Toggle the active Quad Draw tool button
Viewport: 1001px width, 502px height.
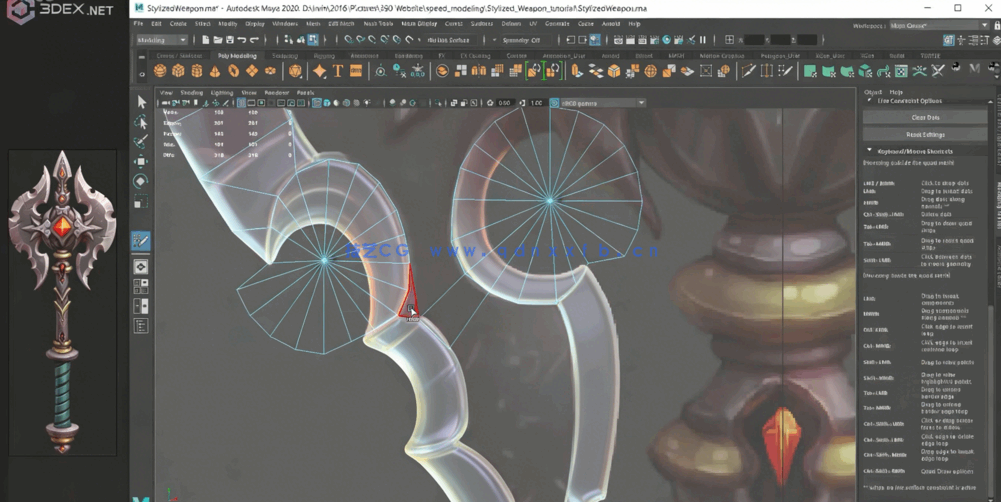tap(141, 241)
